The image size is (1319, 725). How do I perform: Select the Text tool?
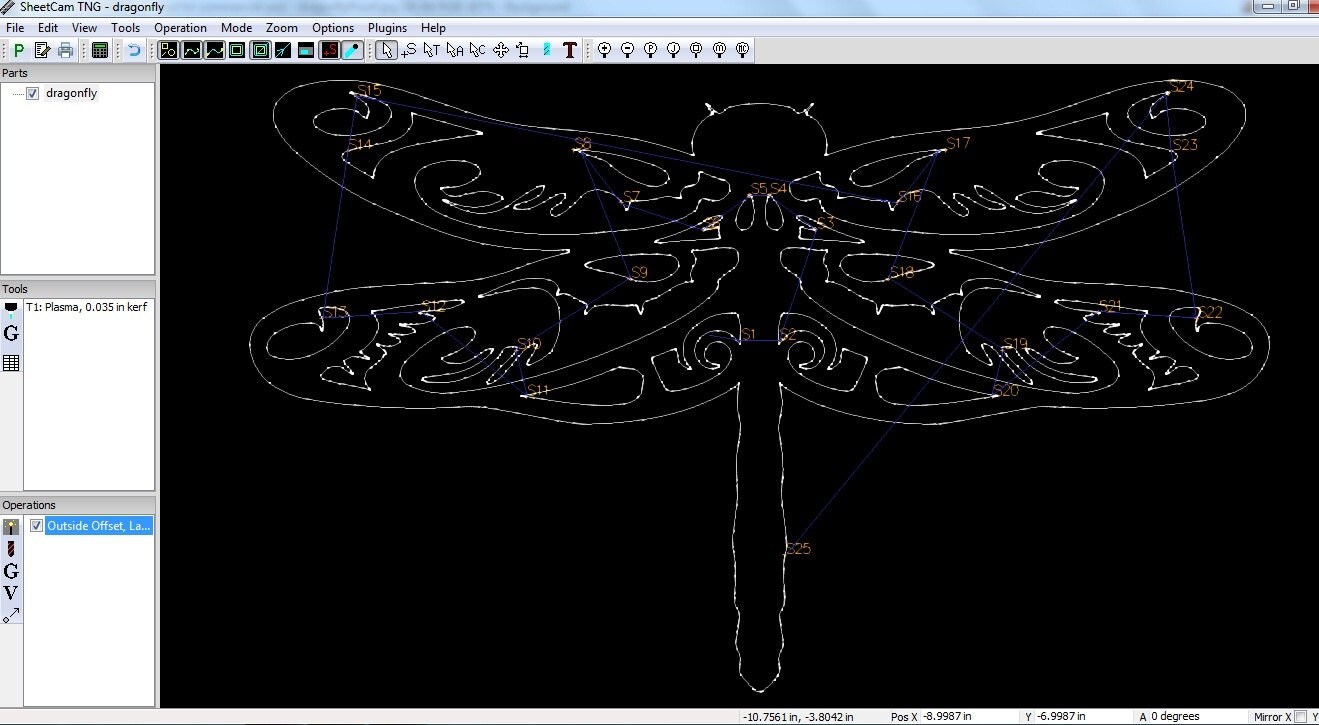point(569,50)
